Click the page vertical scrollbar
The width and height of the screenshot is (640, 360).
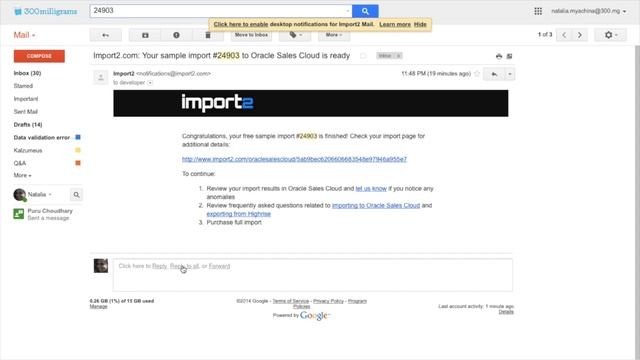point(637,202)
